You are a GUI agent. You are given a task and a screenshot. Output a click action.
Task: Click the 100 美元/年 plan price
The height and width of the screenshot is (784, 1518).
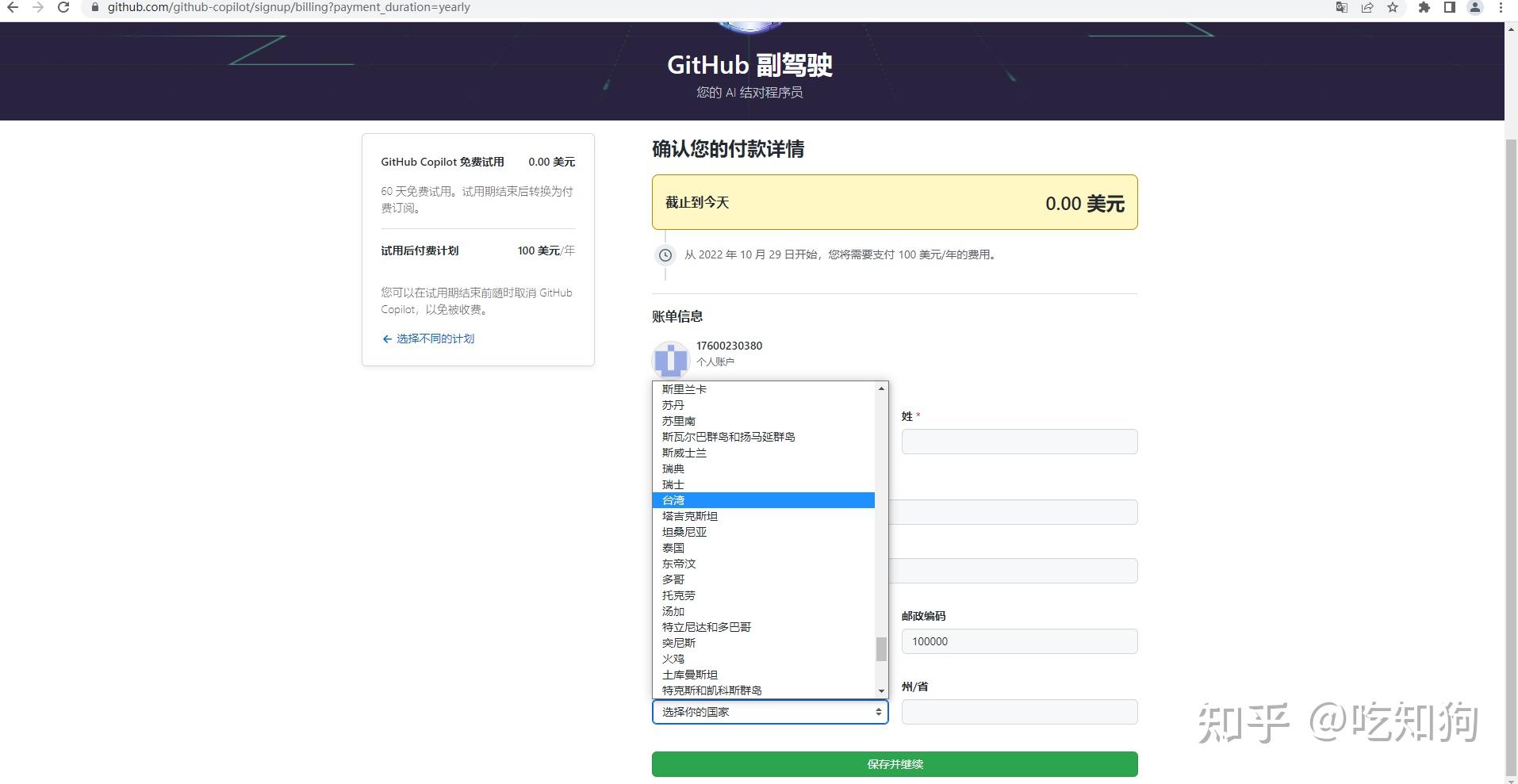pos(546,250)
